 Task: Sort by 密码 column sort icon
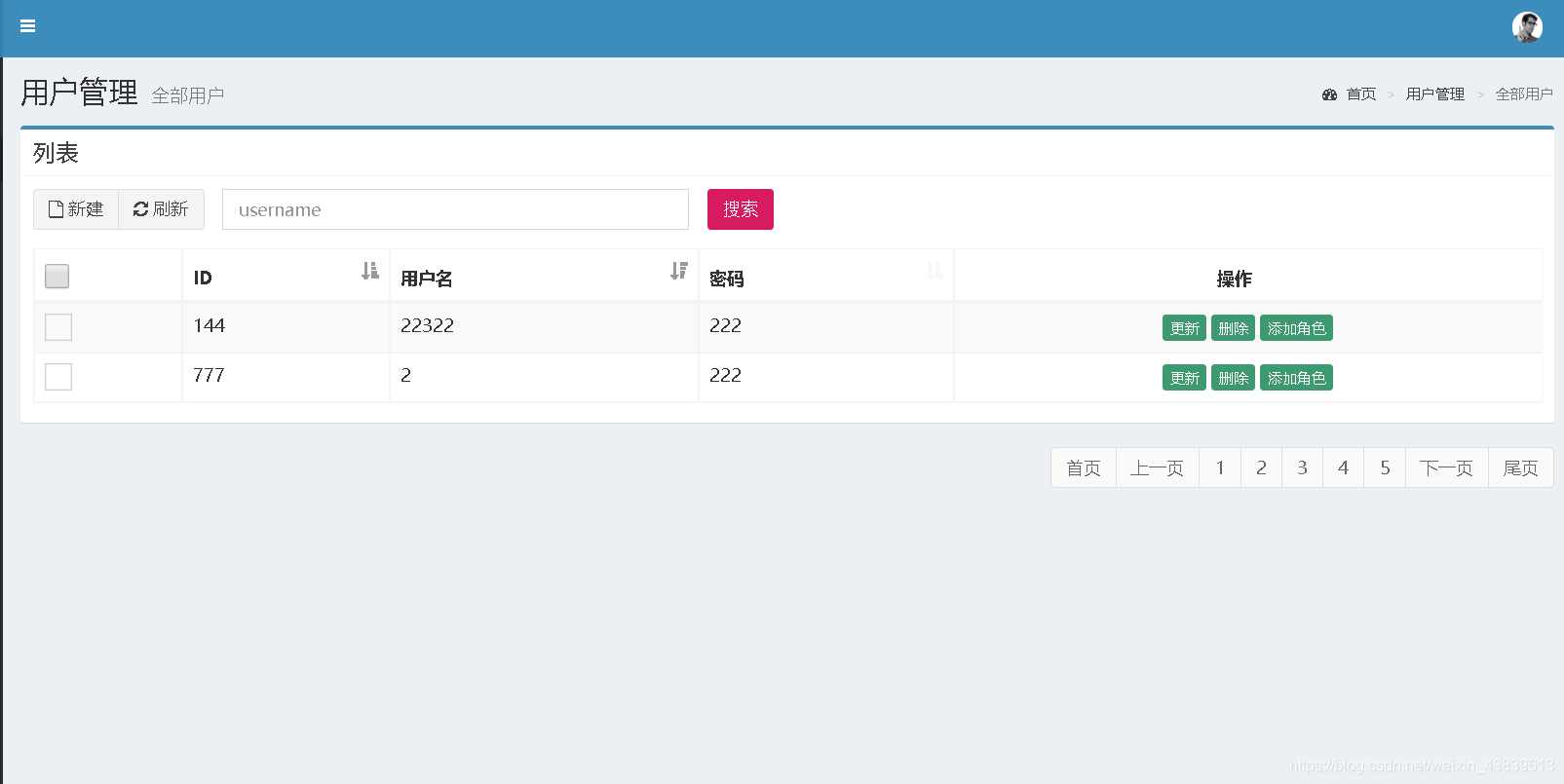coord(934,271)
